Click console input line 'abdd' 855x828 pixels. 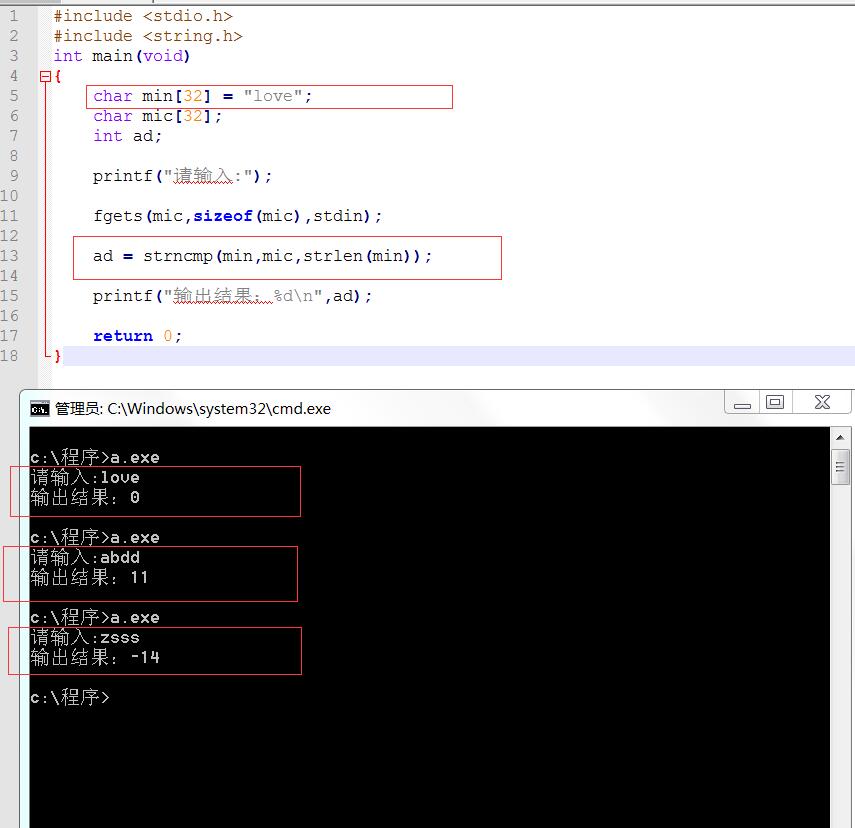coord(85,557)
